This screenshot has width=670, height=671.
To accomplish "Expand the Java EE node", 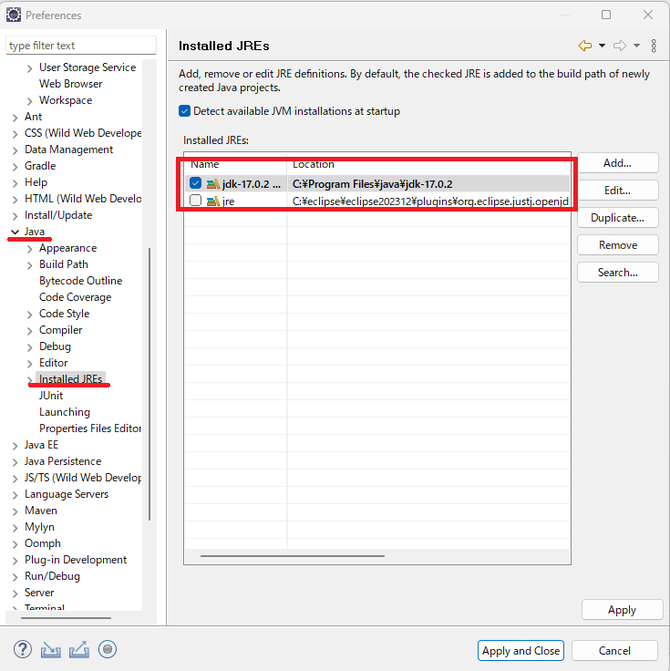I will tap(15, 446).
